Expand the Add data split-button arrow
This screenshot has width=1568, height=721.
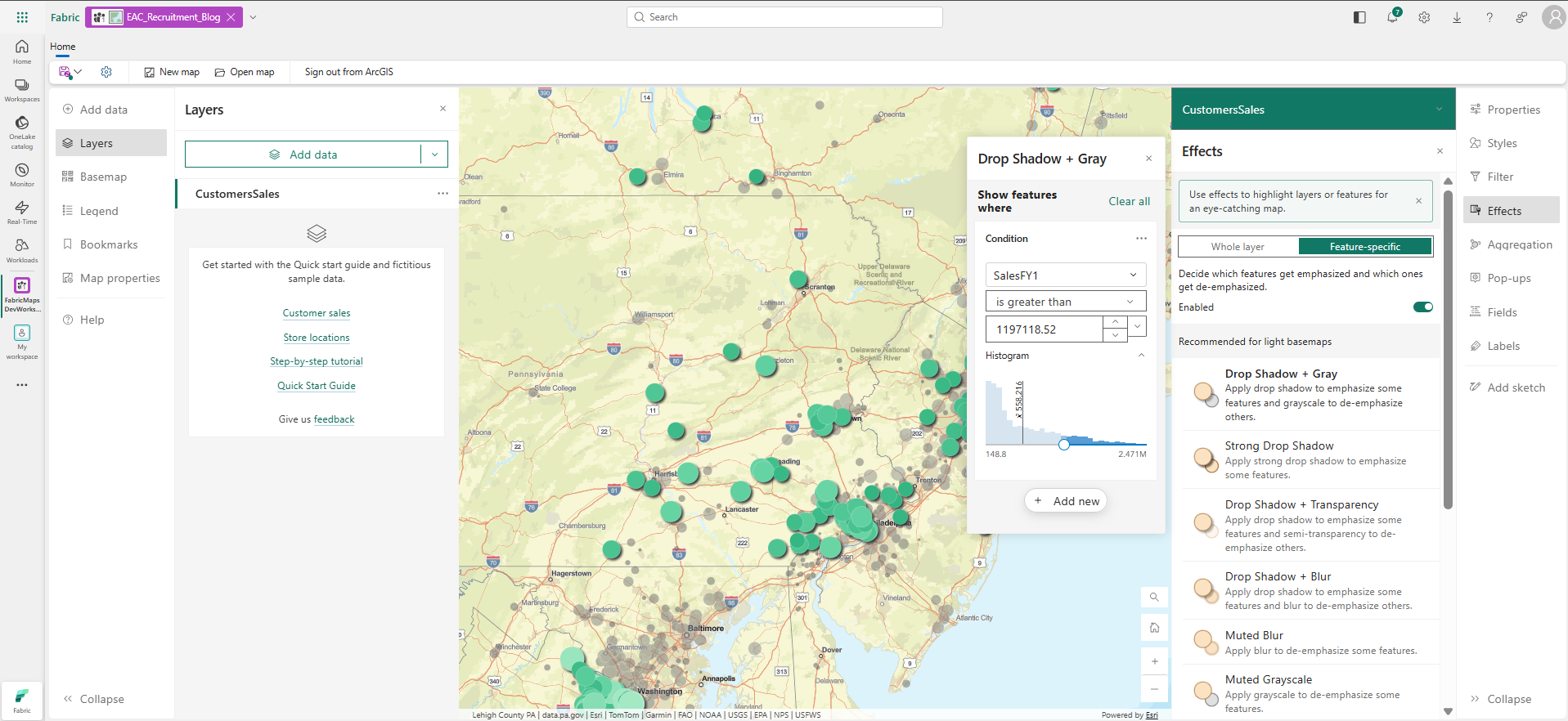[x=434, y=154]
